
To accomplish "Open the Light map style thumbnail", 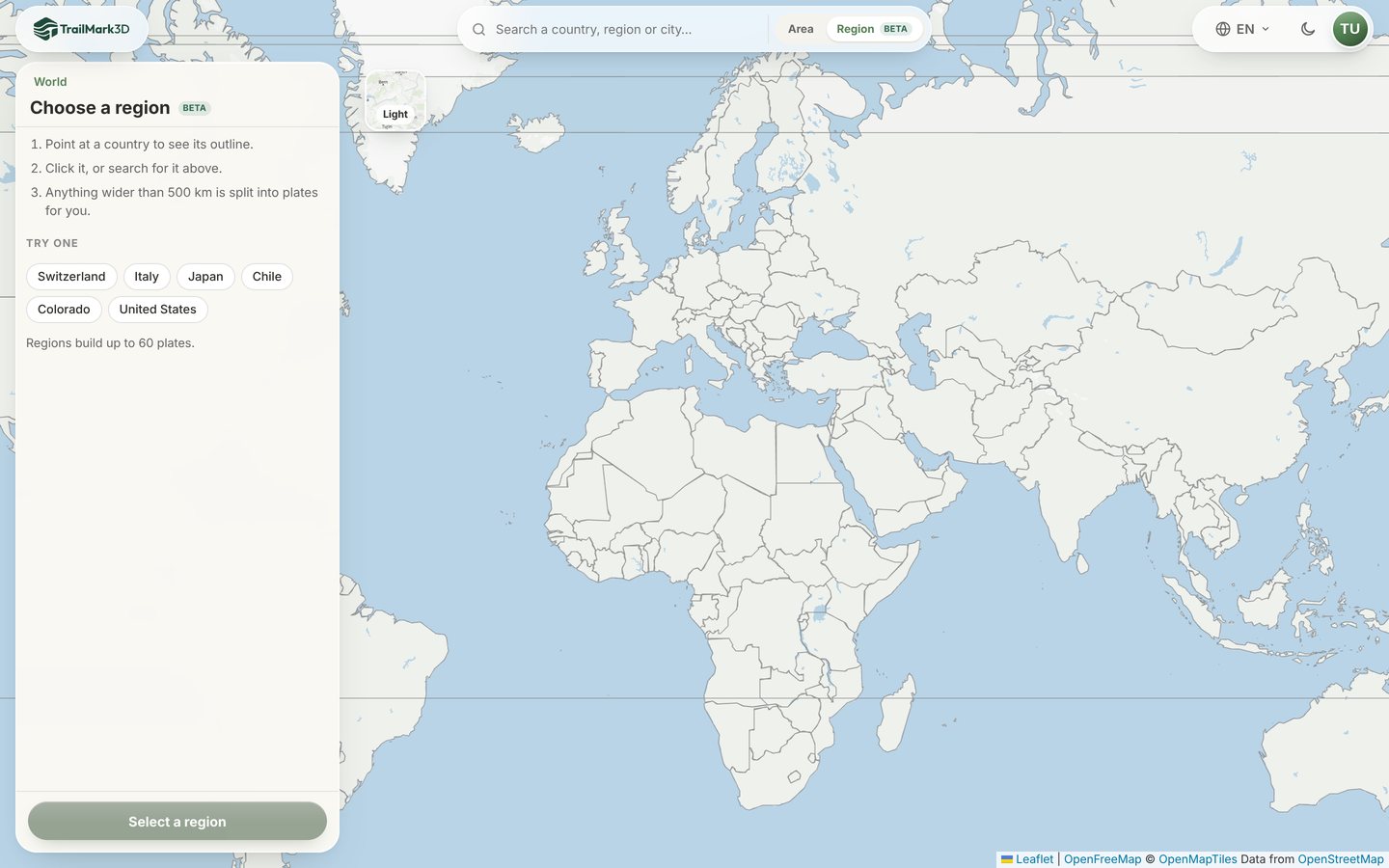I will point(395,100).
